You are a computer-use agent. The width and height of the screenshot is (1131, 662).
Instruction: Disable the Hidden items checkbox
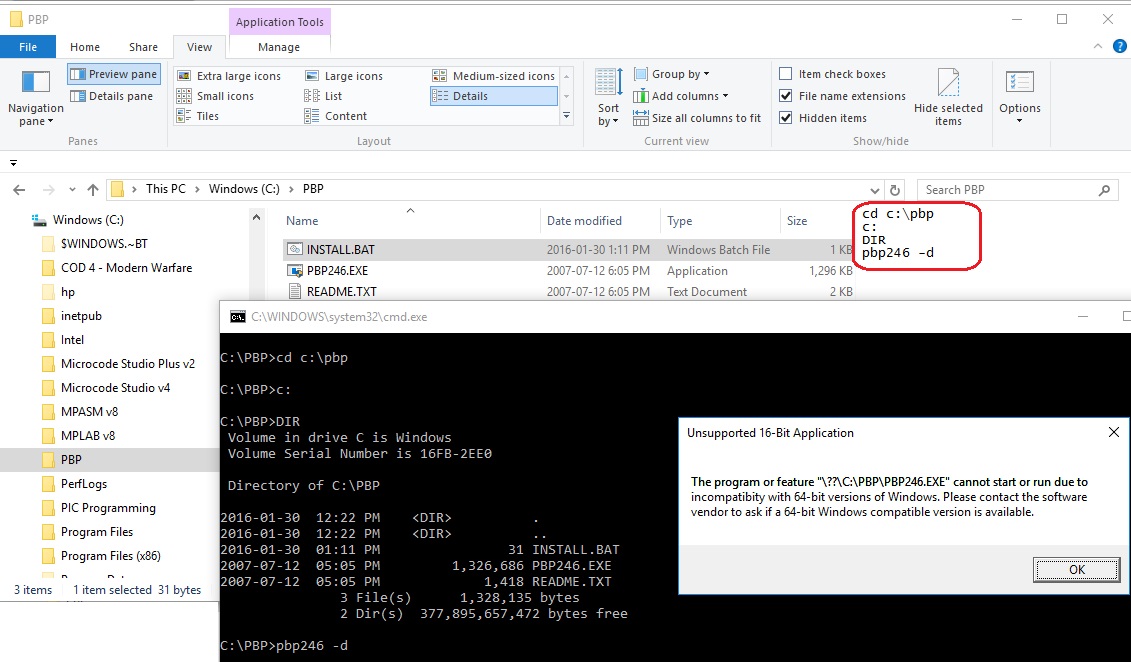pos(786,118)
